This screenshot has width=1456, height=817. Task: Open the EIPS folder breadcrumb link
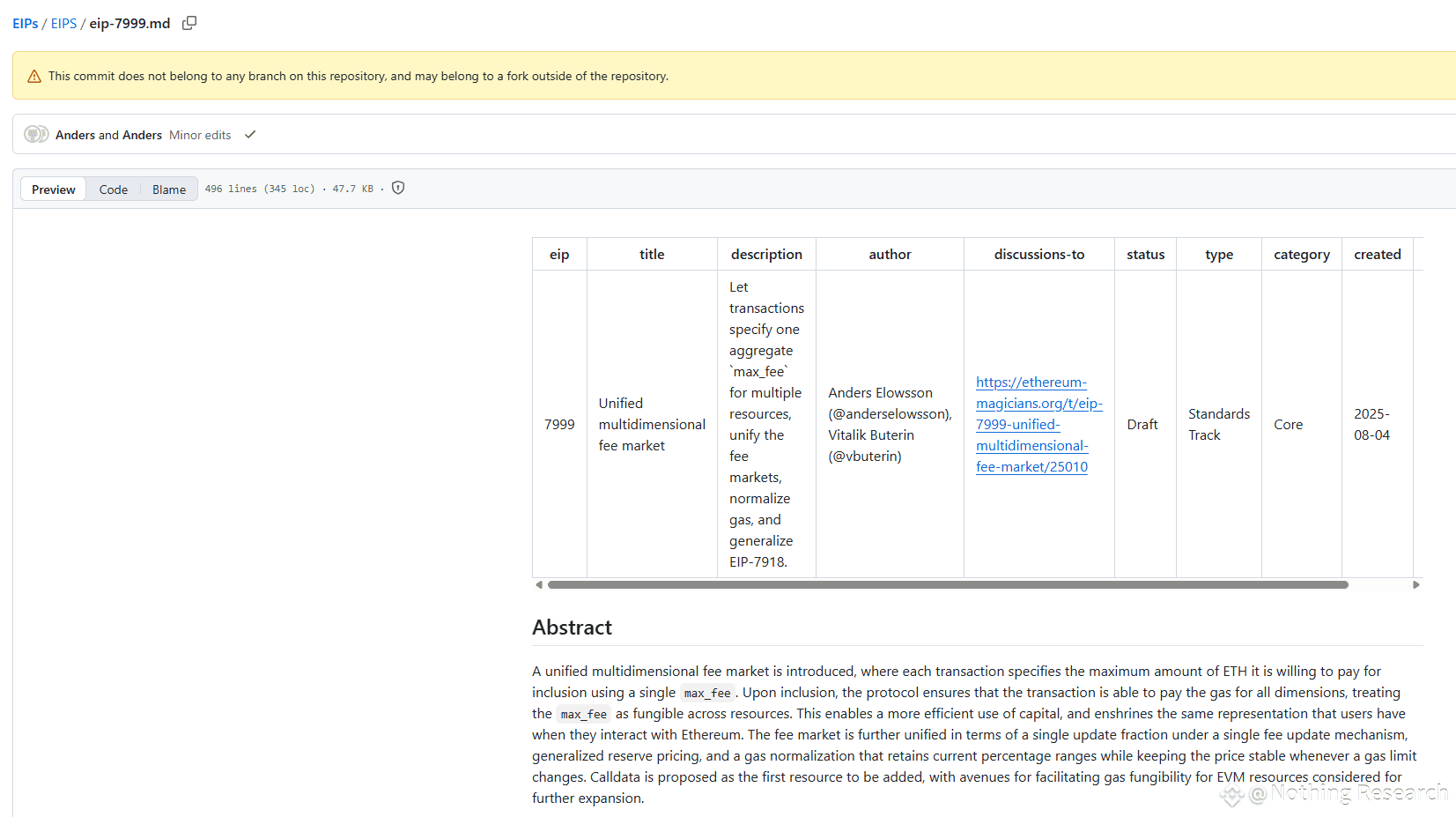[63, 24]
